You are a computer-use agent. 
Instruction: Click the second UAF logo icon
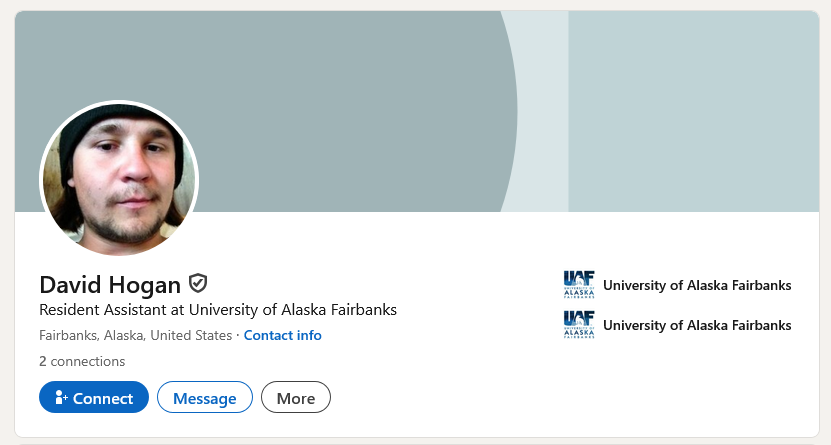coord(579,325)
